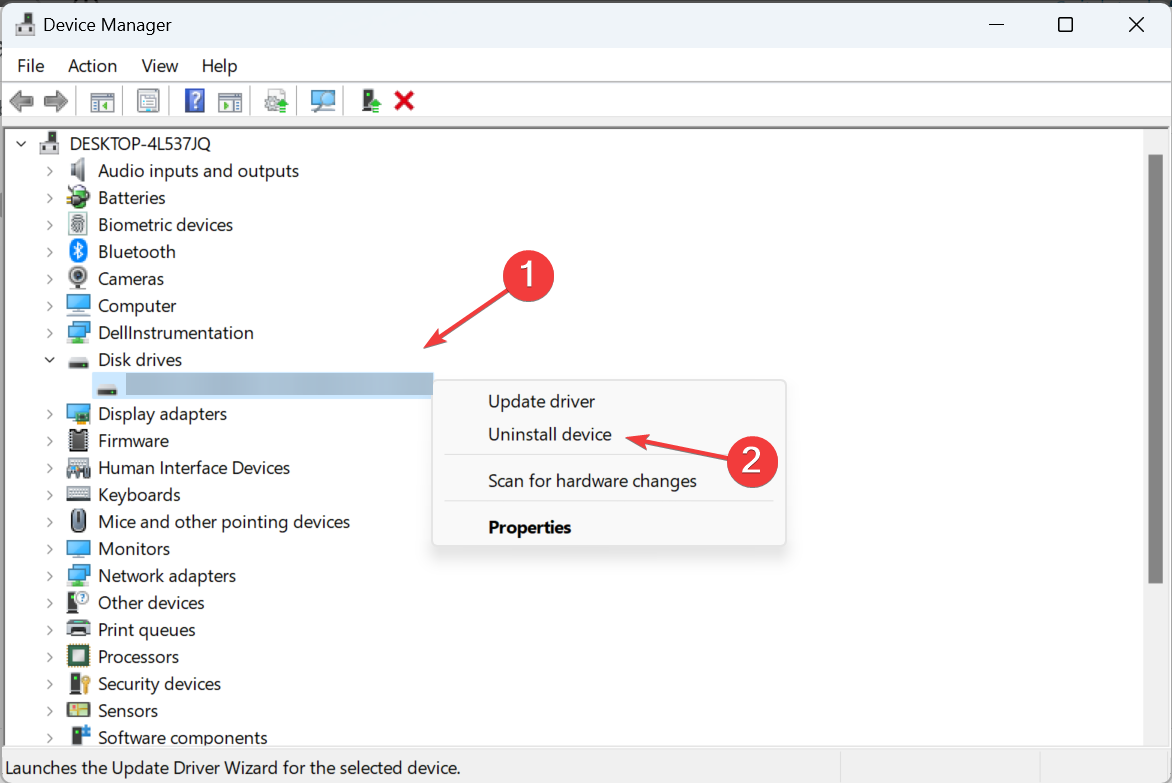The height and width of the screenshot is (783, 1172).
Task: Click the Biometric devices fingerprint icon
Action: pos(78,224)
